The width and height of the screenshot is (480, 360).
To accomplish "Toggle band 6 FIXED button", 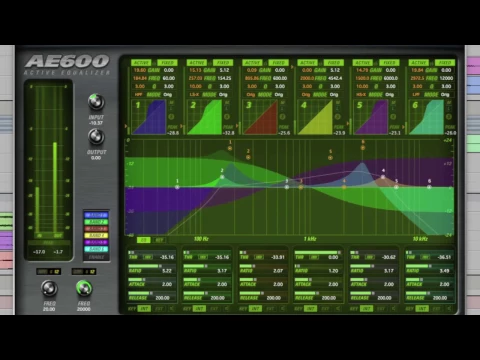I will click(x=445, y=63).
